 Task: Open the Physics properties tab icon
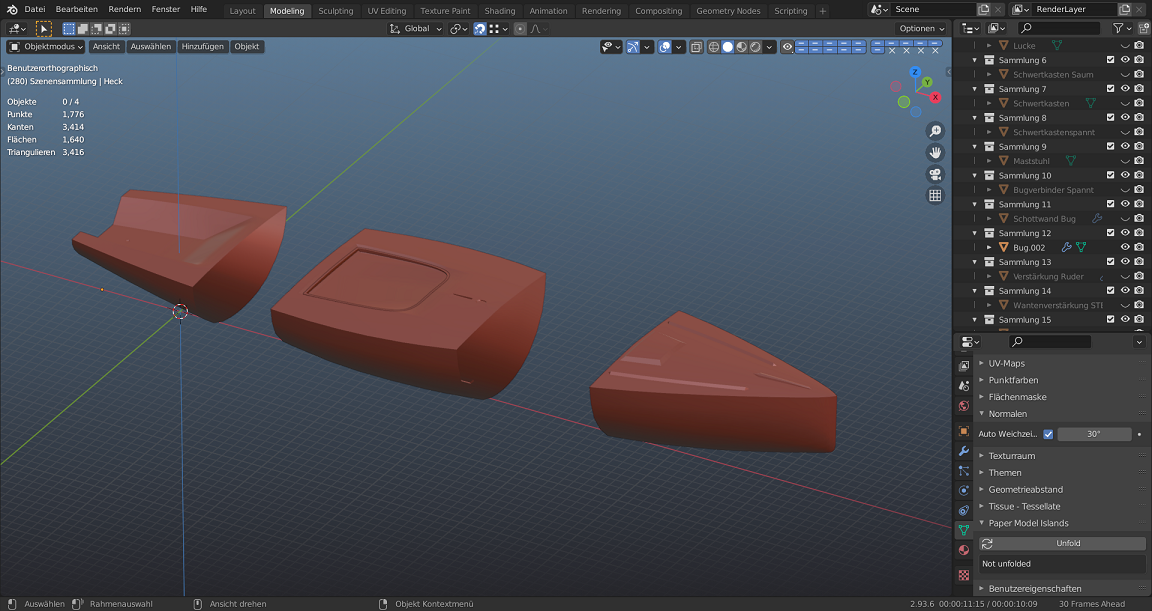tap(964, 491)
